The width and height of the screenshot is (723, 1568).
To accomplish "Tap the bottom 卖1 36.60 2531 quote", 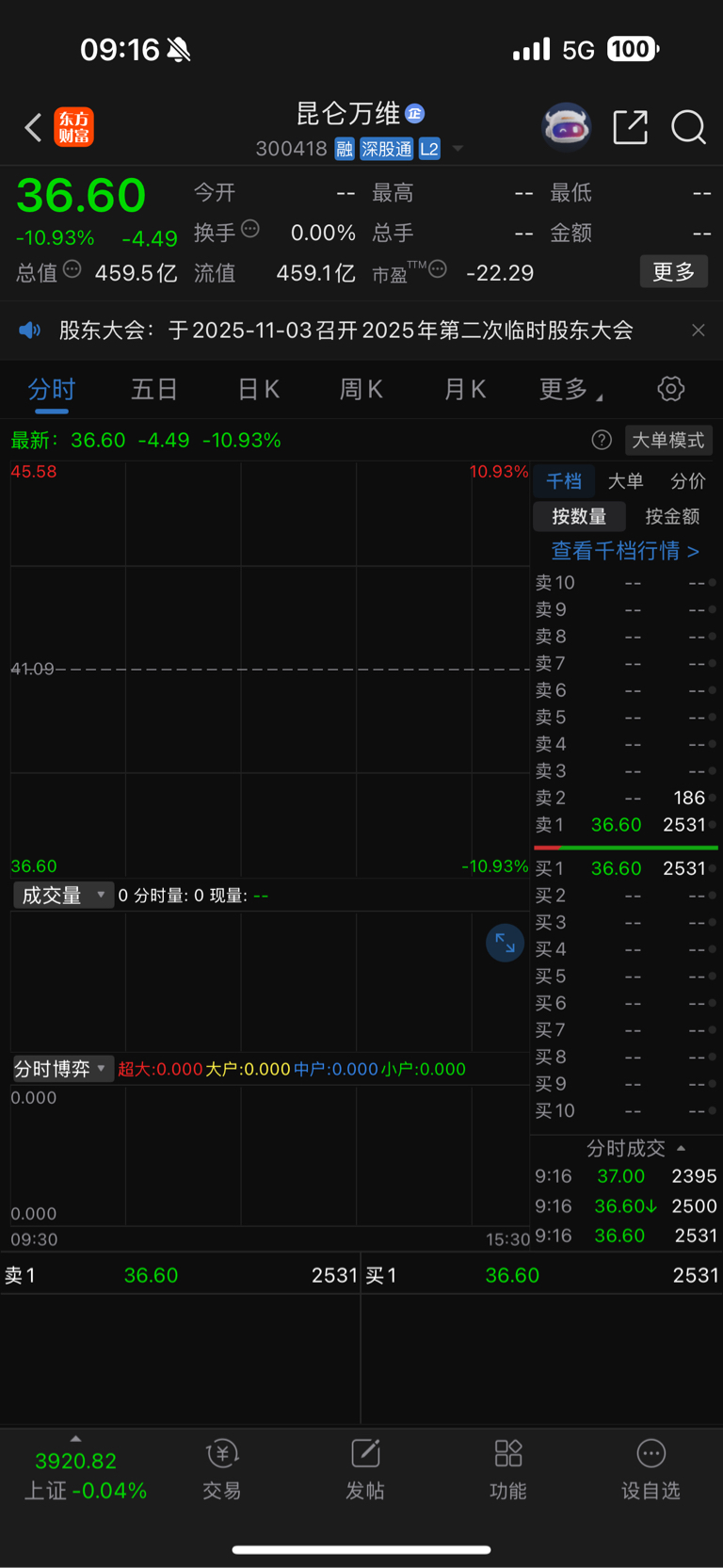I will 180,1275.
